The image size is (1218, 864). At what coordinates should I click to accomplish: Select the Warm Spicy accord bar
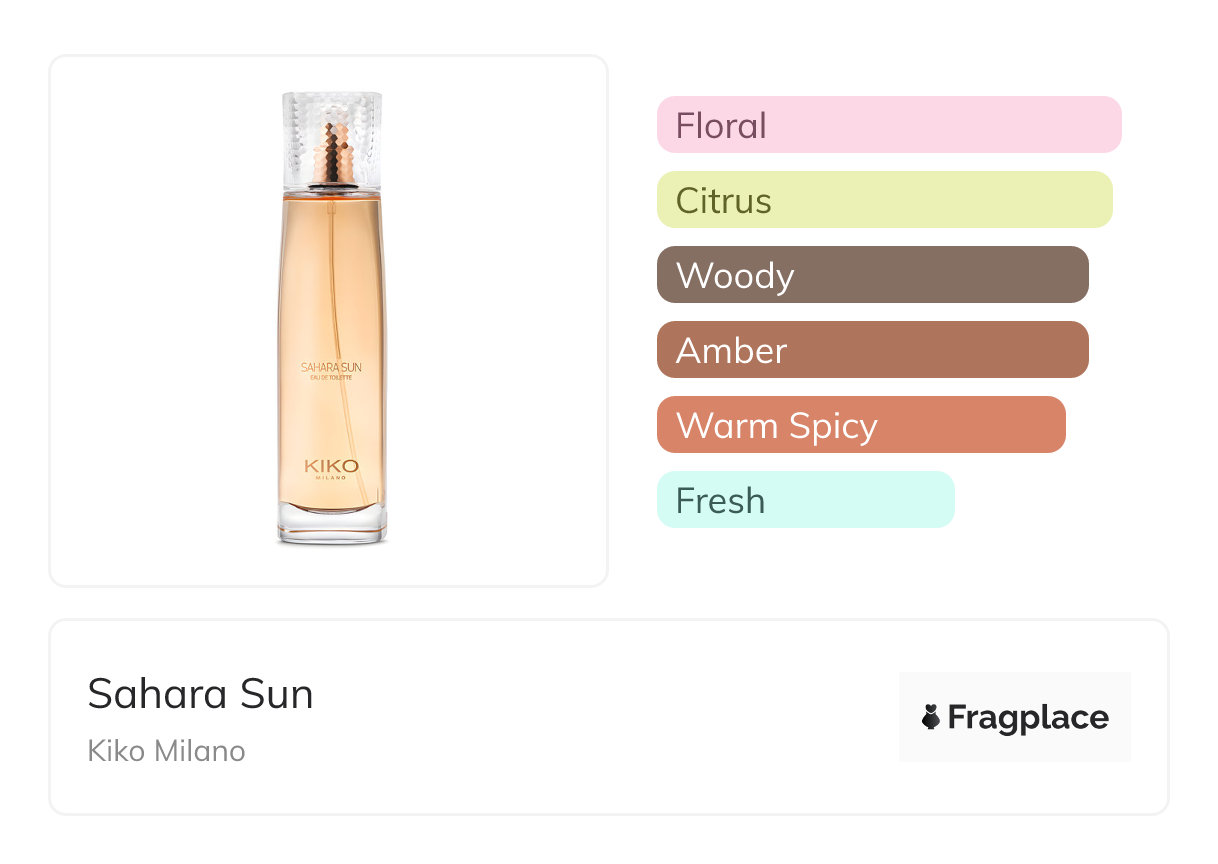[x=861, y=425]
